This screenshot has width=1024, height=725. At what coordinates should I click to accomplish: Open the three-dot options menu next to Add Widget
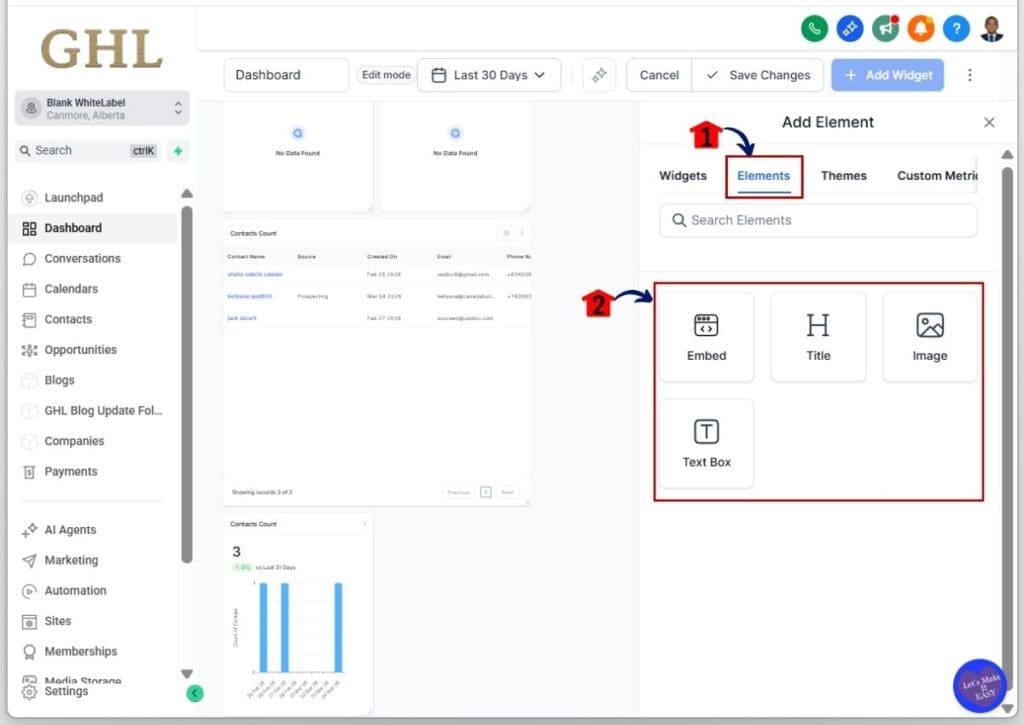point(970,75)
